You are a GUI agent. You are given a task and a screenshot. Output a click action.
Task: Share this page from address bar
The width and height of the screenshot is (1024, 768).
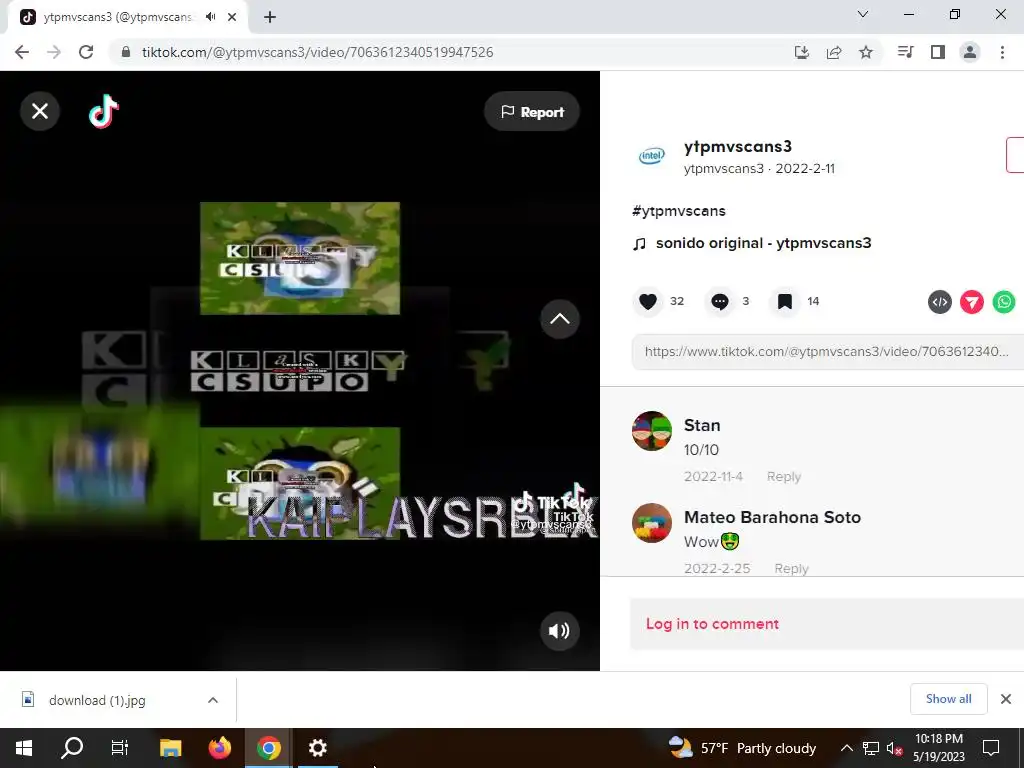coord(834,52)
